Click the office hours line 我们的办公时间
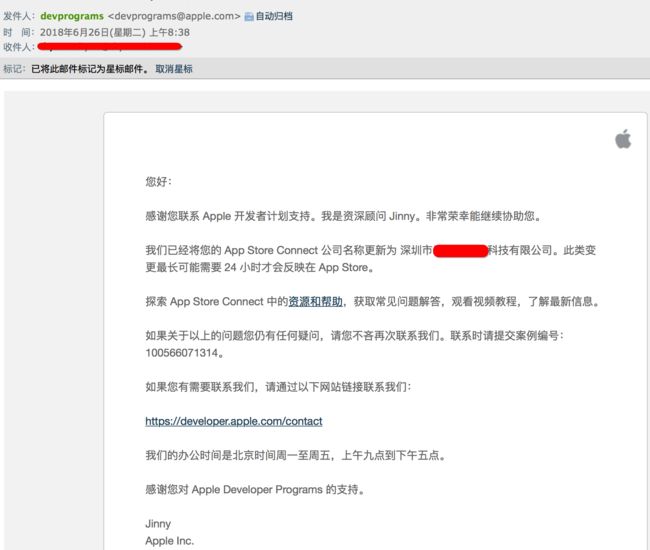This screenshot has height=550, width=650. pos(296,455)
